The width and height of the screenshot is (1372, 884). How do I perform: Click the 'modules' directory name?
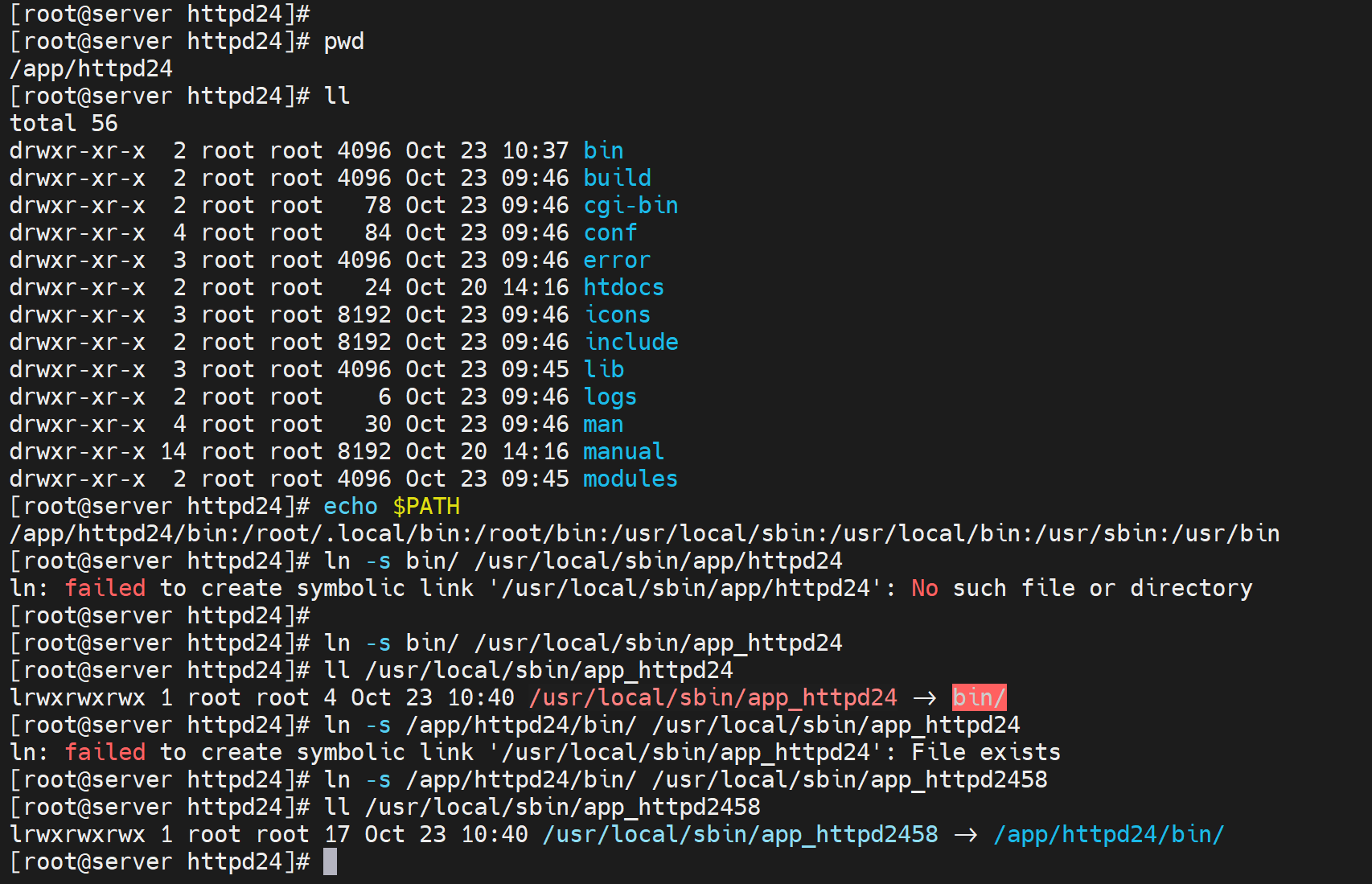pyautogui.click(x=631, y=479)
